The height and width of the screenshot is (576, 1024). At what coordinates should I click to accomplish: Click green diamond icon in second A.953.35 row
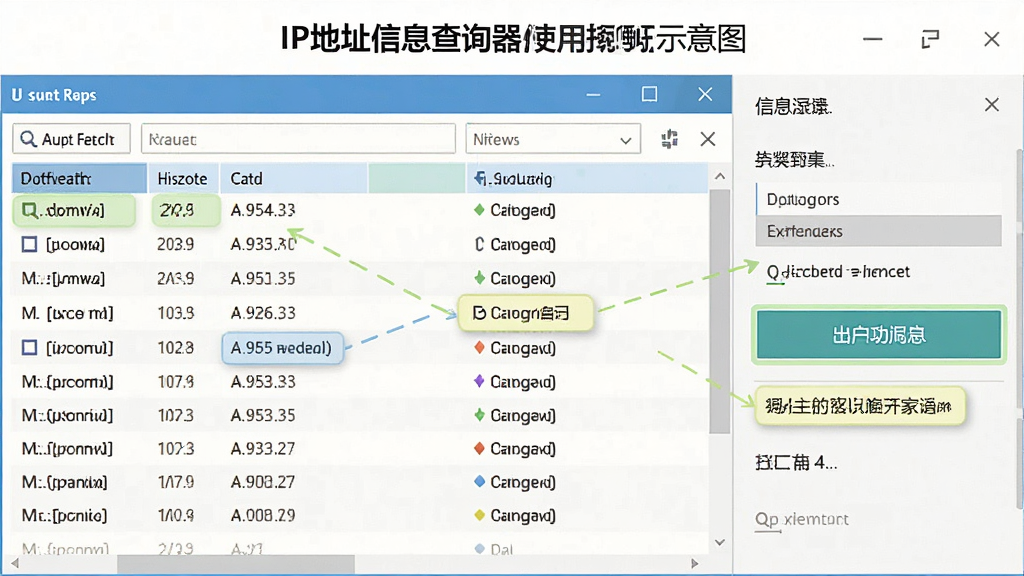479,415
